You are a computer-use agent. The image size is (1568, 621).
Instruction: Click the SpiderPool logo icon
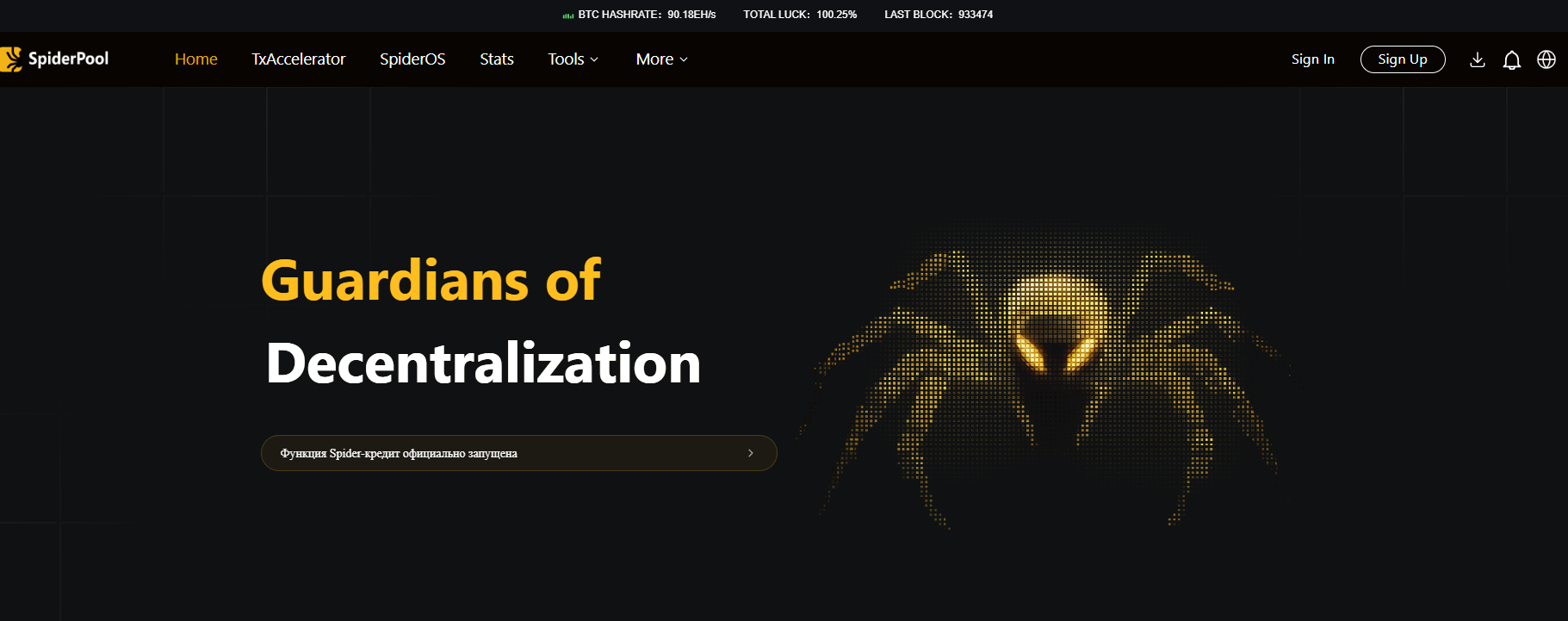tap(11, 59)
